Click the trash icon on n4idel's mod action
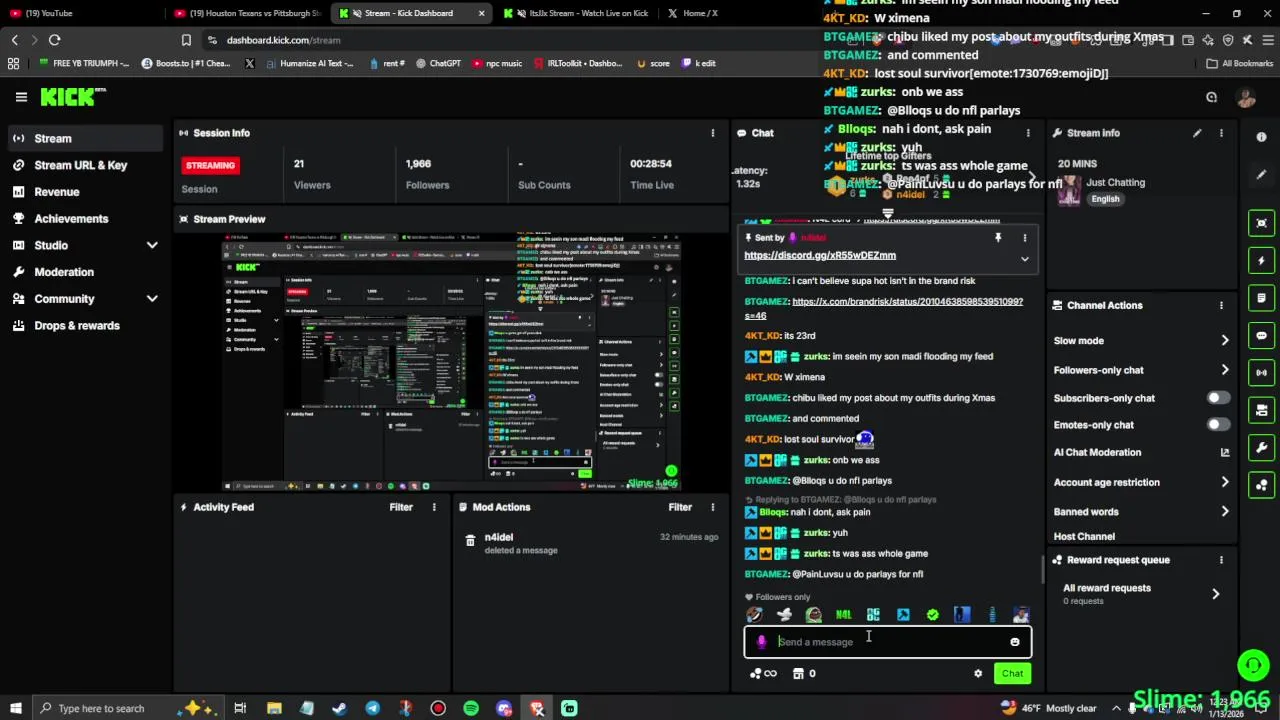 pyautogui.click(x=470, y=541)
